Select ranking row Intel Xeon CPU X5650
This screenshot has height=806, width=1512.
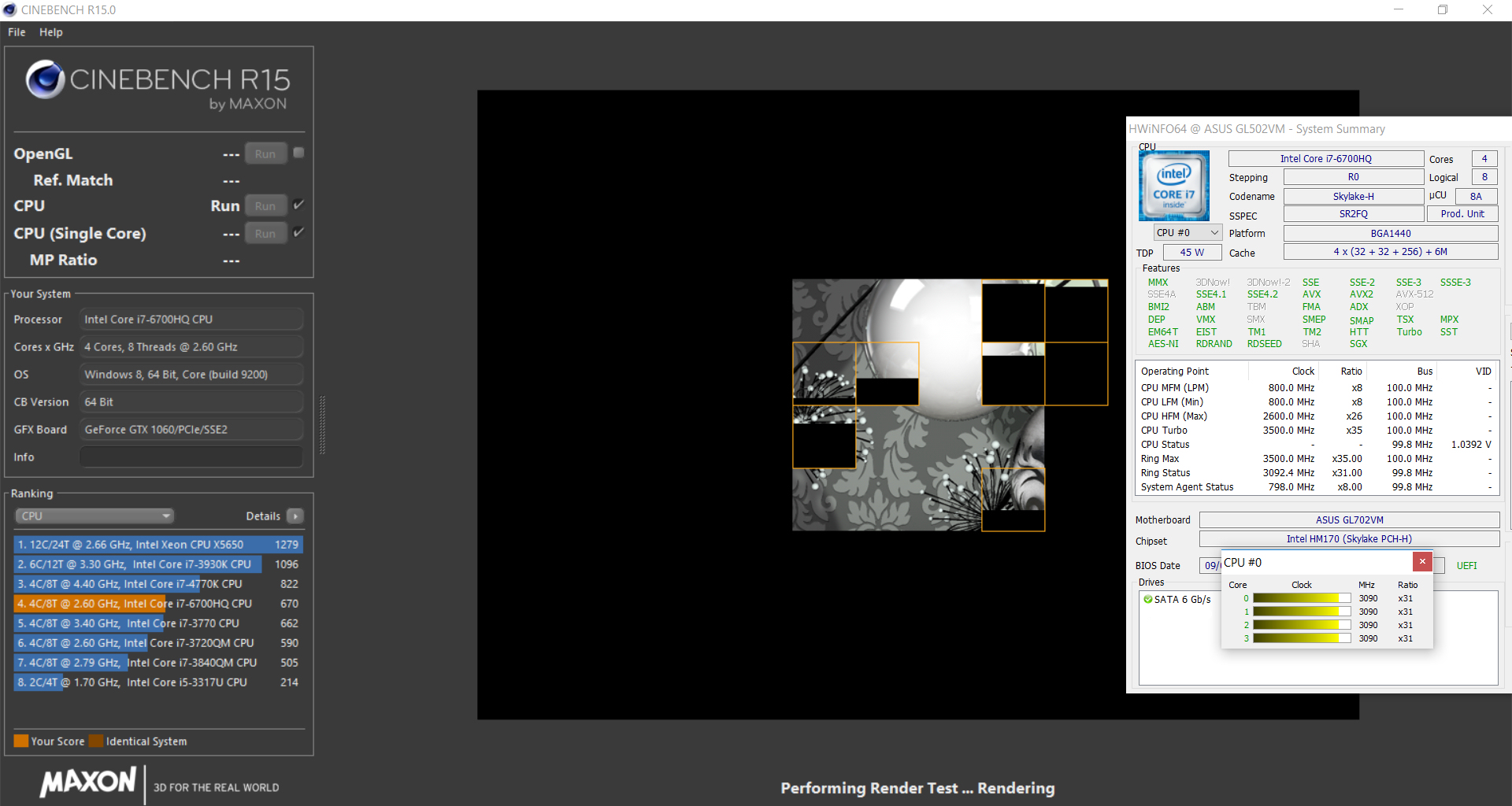[158, 545]
